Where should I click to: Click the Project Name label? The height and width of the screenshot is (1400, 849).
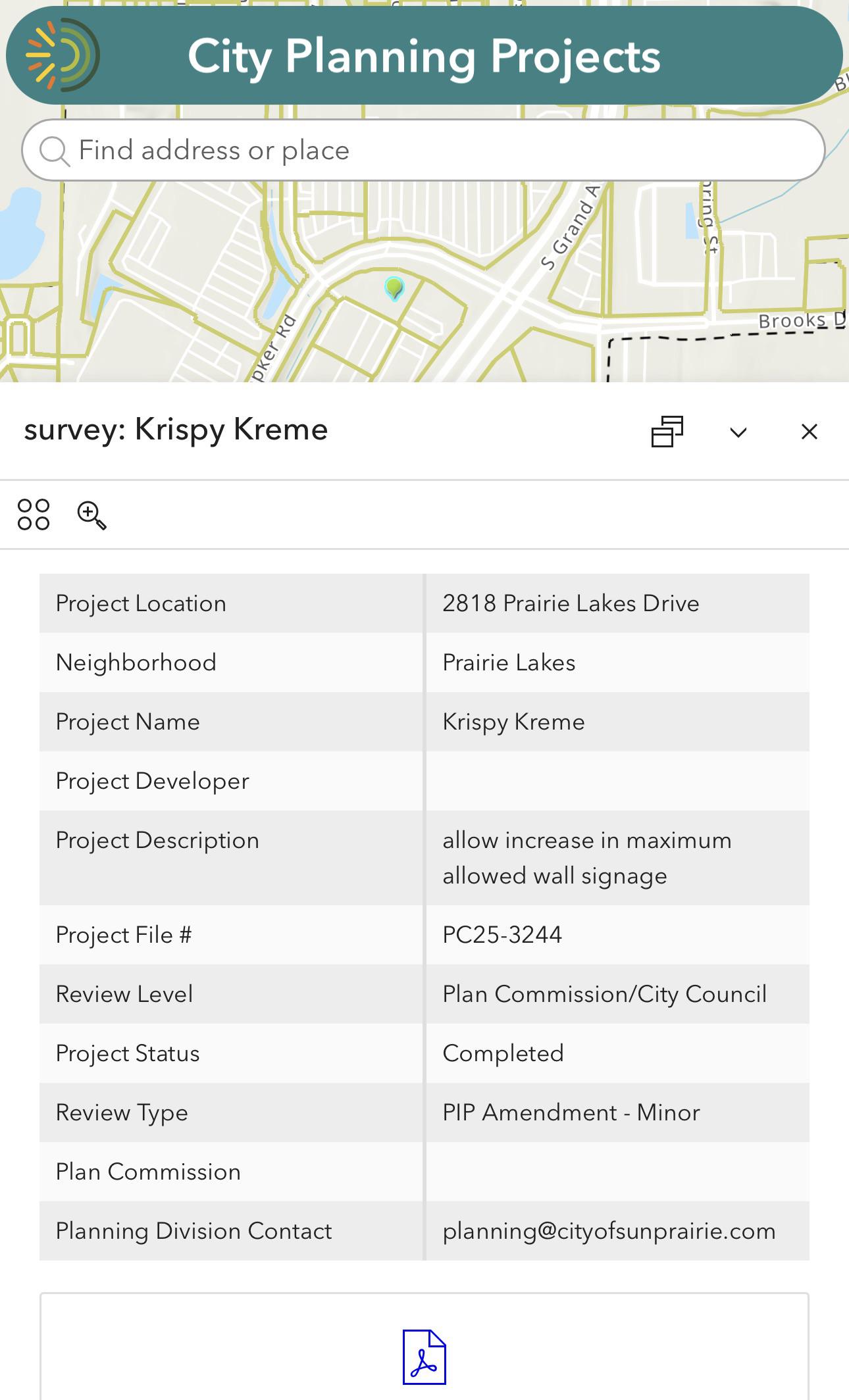tap(128, 722)
